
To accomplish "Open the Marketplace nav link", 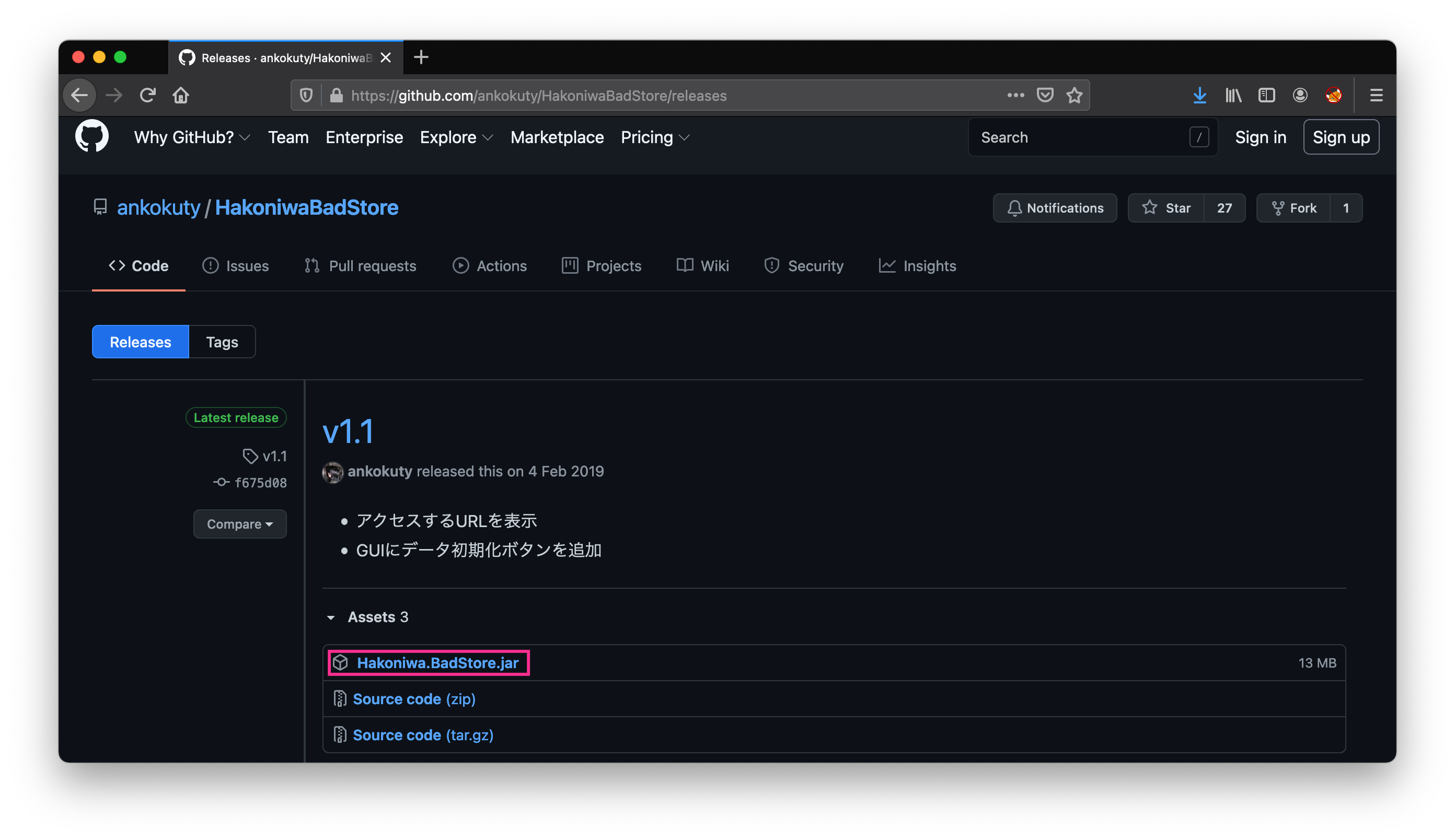I will pyautogui.click(x=557, y=137).
